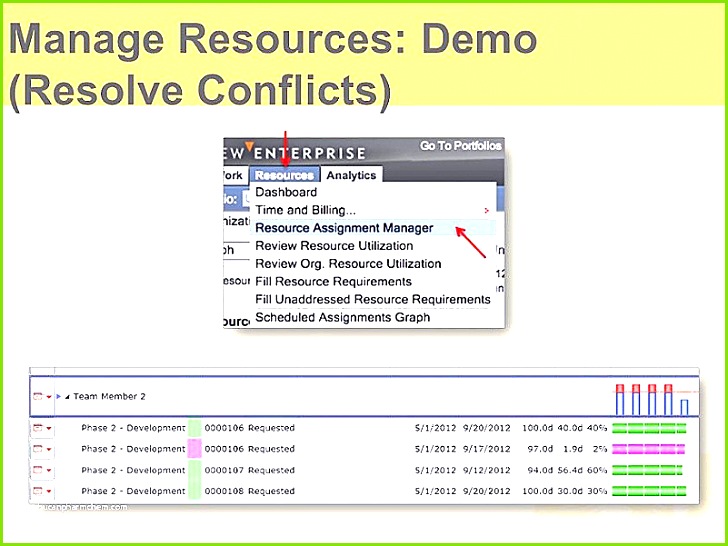This screenshot has width=728, height=546.
Task: Click the calendar icon on the 0000107 row
Action: (x=38, y=470)
